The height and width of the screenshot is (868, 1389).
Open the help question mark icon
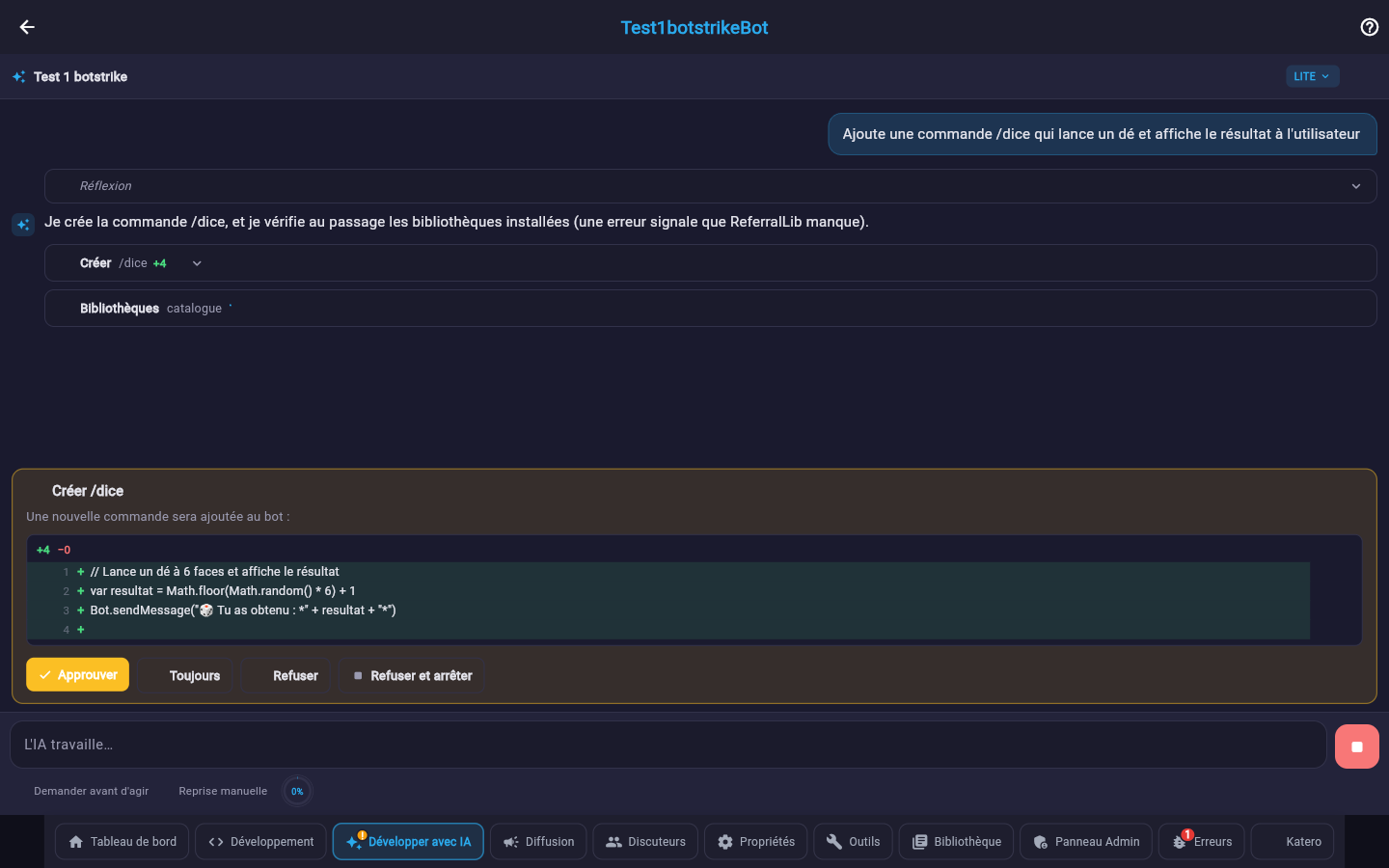pos(1369,27)
